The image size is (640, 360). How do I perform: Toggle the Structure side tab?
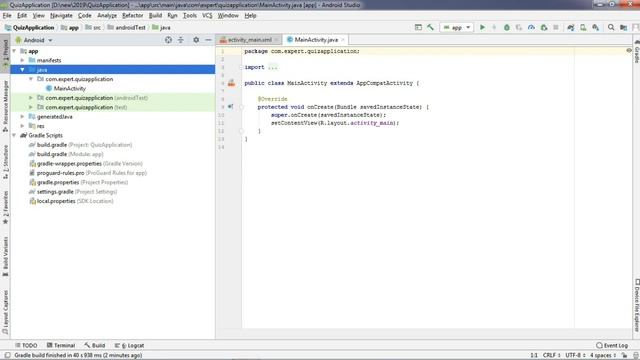[5, 162]
